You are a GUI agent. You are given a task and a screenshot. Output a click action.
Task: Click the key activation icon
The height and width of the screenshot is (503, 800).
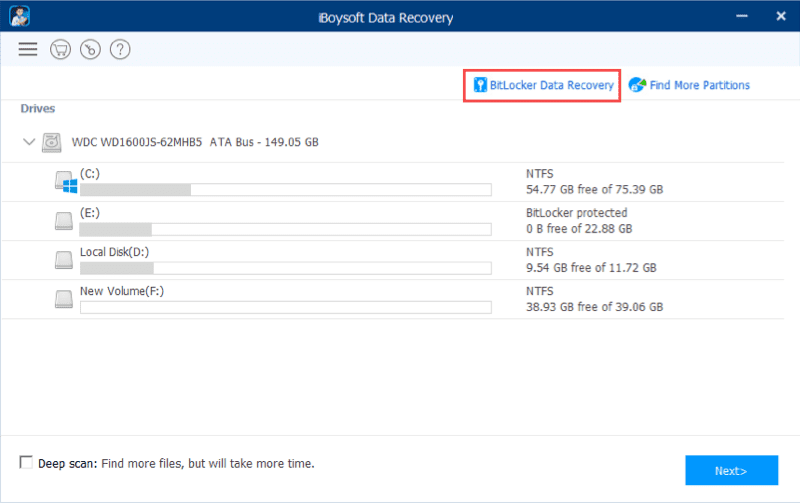point(90,49)
